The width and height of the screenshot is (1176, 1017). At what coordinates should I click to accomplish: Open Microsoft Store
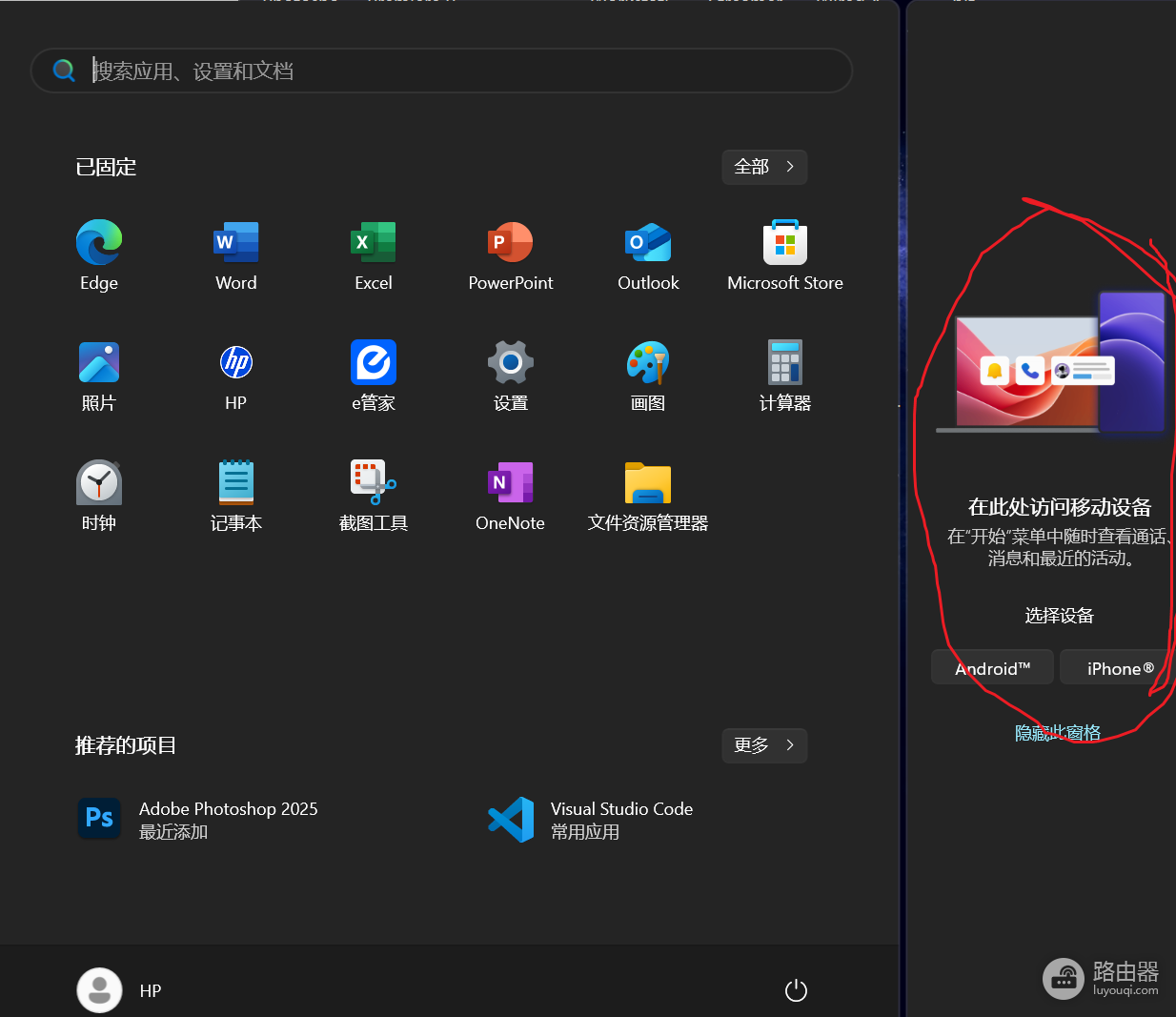click(x=785, y=242)
